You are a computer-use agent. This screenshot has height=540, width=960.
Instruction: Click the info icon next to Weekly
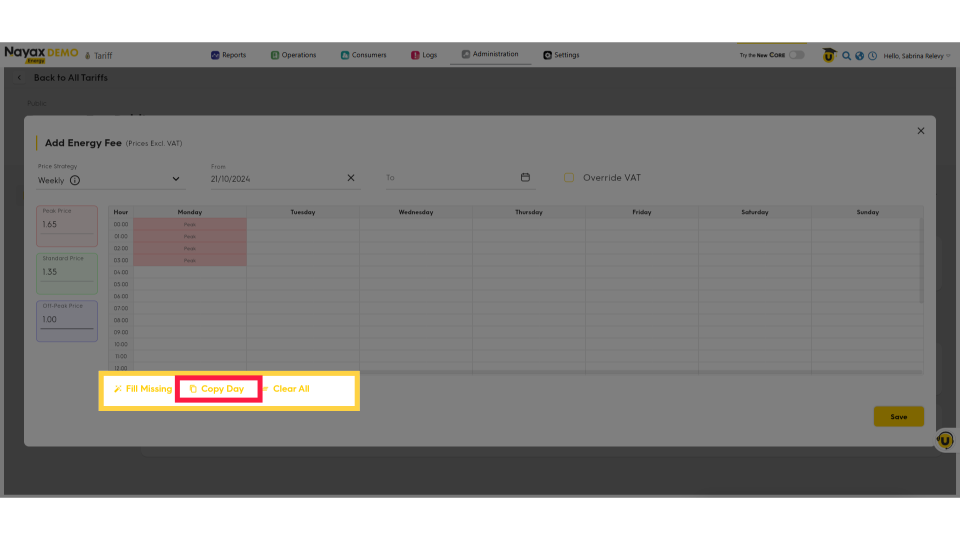click(75, 181)
